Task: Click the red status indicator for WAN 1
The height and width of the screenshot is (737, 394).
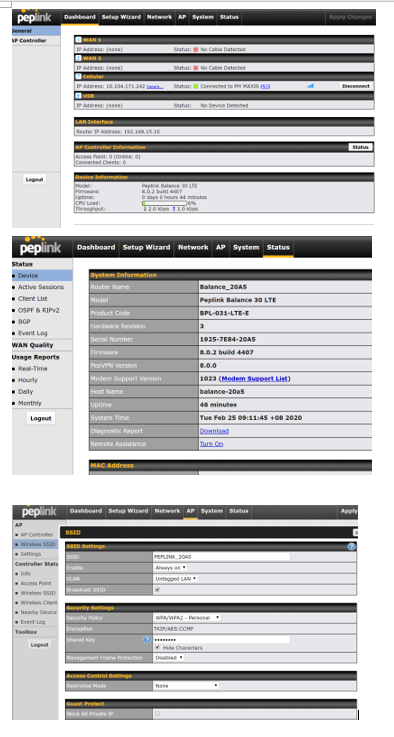Action: pyautogui.click(x=196, y=49)
